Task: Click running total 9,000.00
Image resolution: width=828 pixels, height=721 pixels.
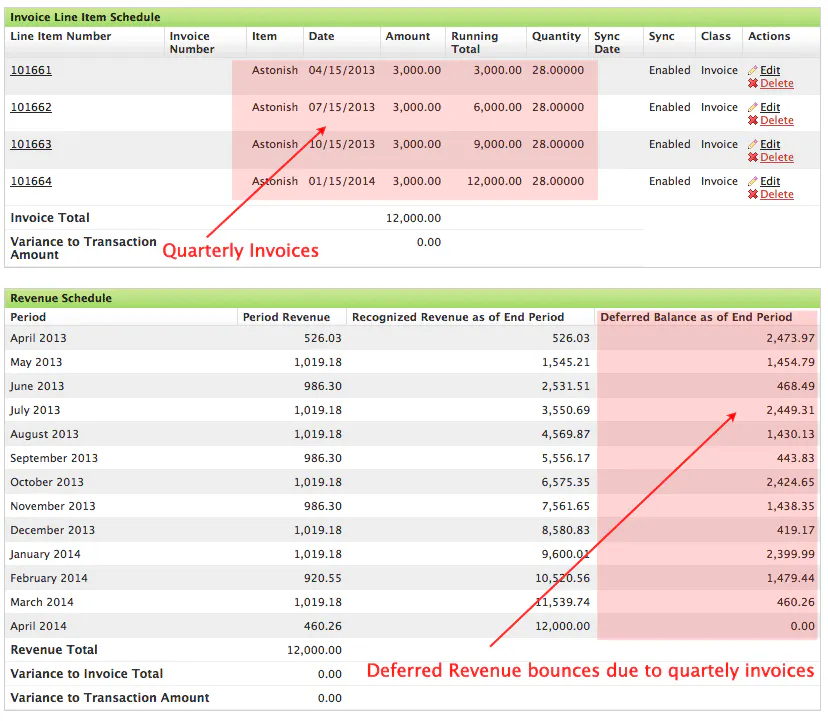Action: (497, 144)
